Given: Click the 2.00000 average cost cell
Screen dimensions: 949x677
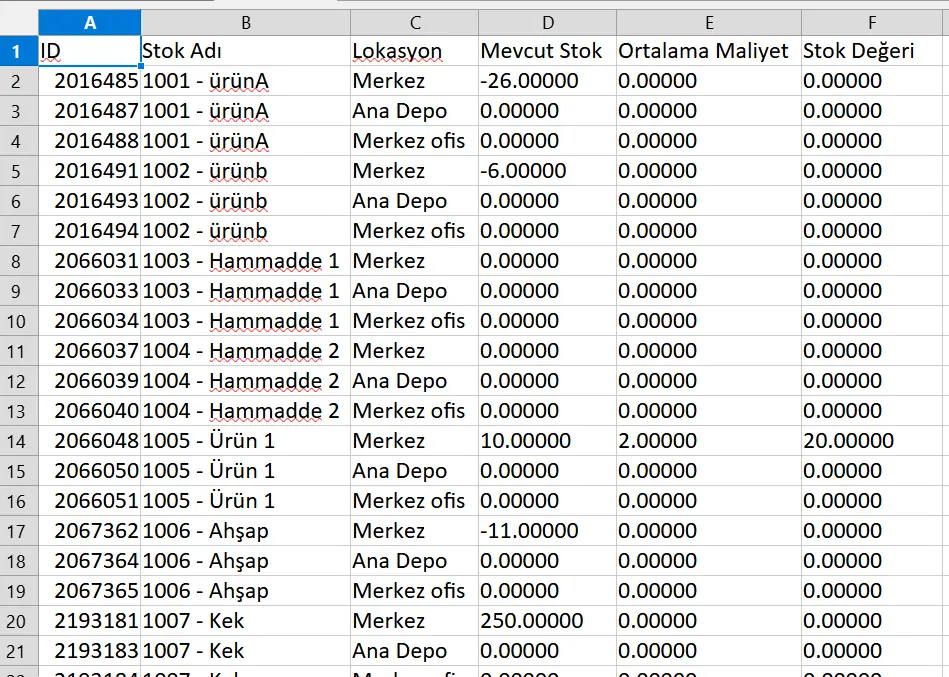Looking at the screenshot, I should (x=709, y=441).
